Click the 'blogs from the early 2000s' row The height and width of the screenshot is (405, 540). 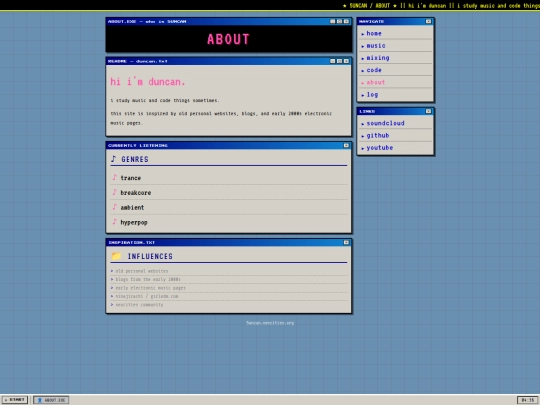pos(229,279)
